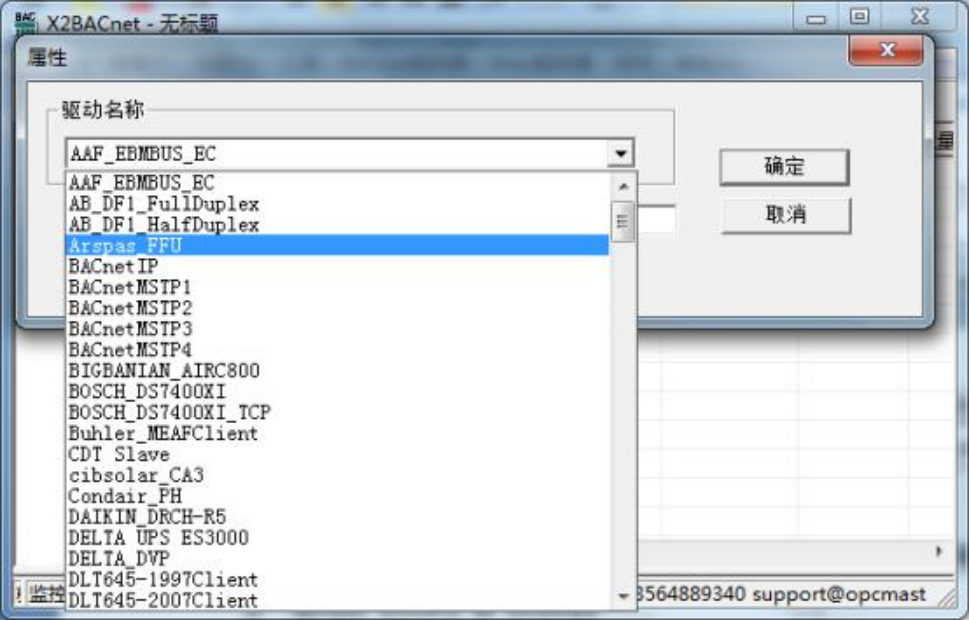Pick the BACnetMSTP3 driver
The width and height of the screenshot is (969, 620).
[x=337, y=329]
